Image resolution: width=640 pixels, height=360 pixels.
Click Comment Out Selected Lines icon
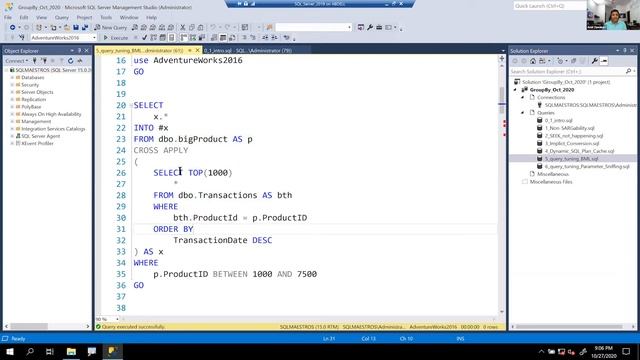point(244,38)
